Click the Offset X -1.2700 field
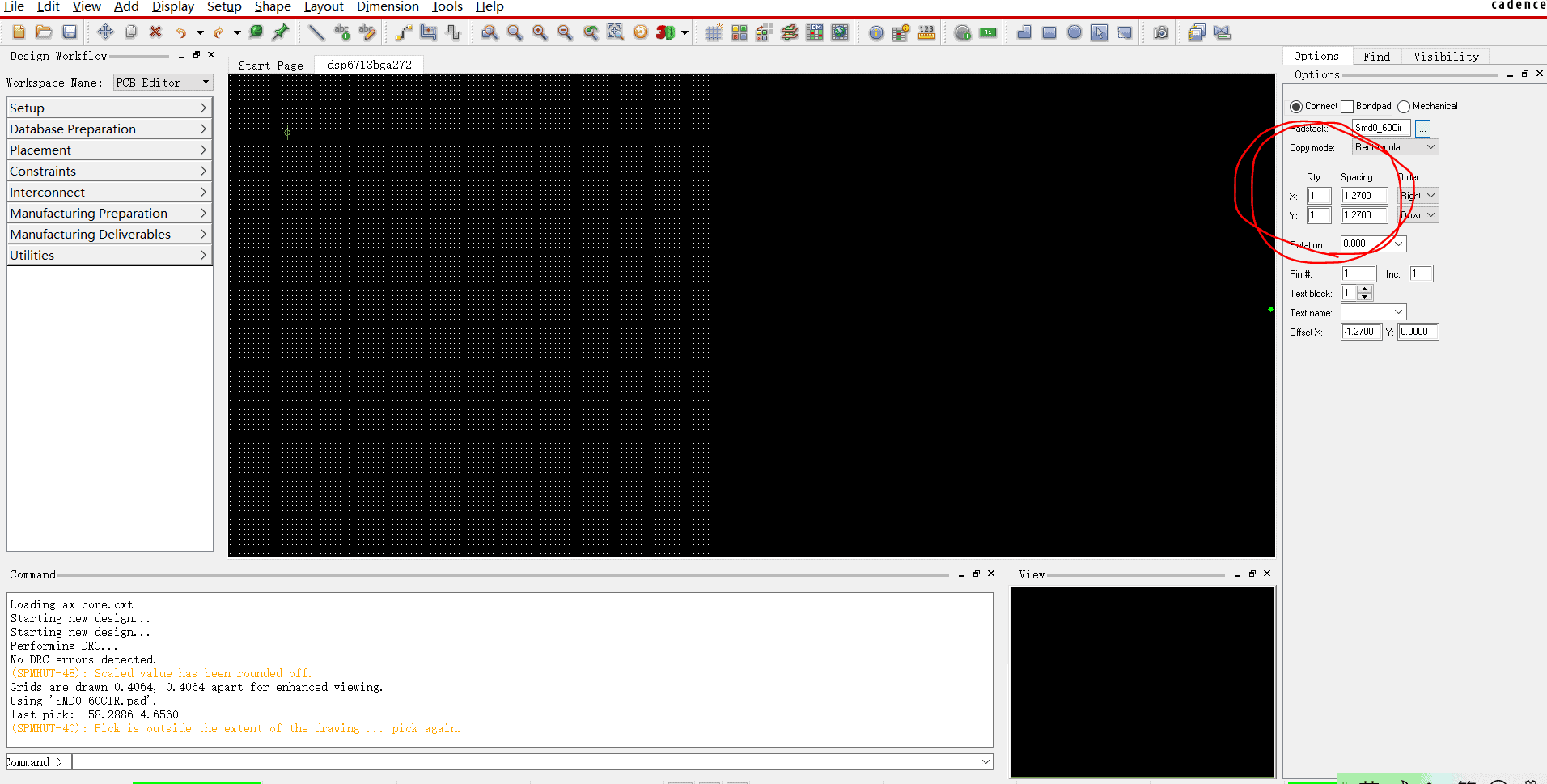The height and width of the screenshot is (784, 1547). (1361, 332)
